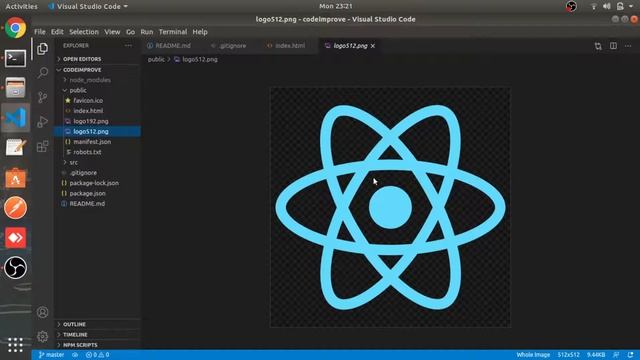640x360 pixels.
Task: Click the public breadcrumb segment
Action: point(156,60)
